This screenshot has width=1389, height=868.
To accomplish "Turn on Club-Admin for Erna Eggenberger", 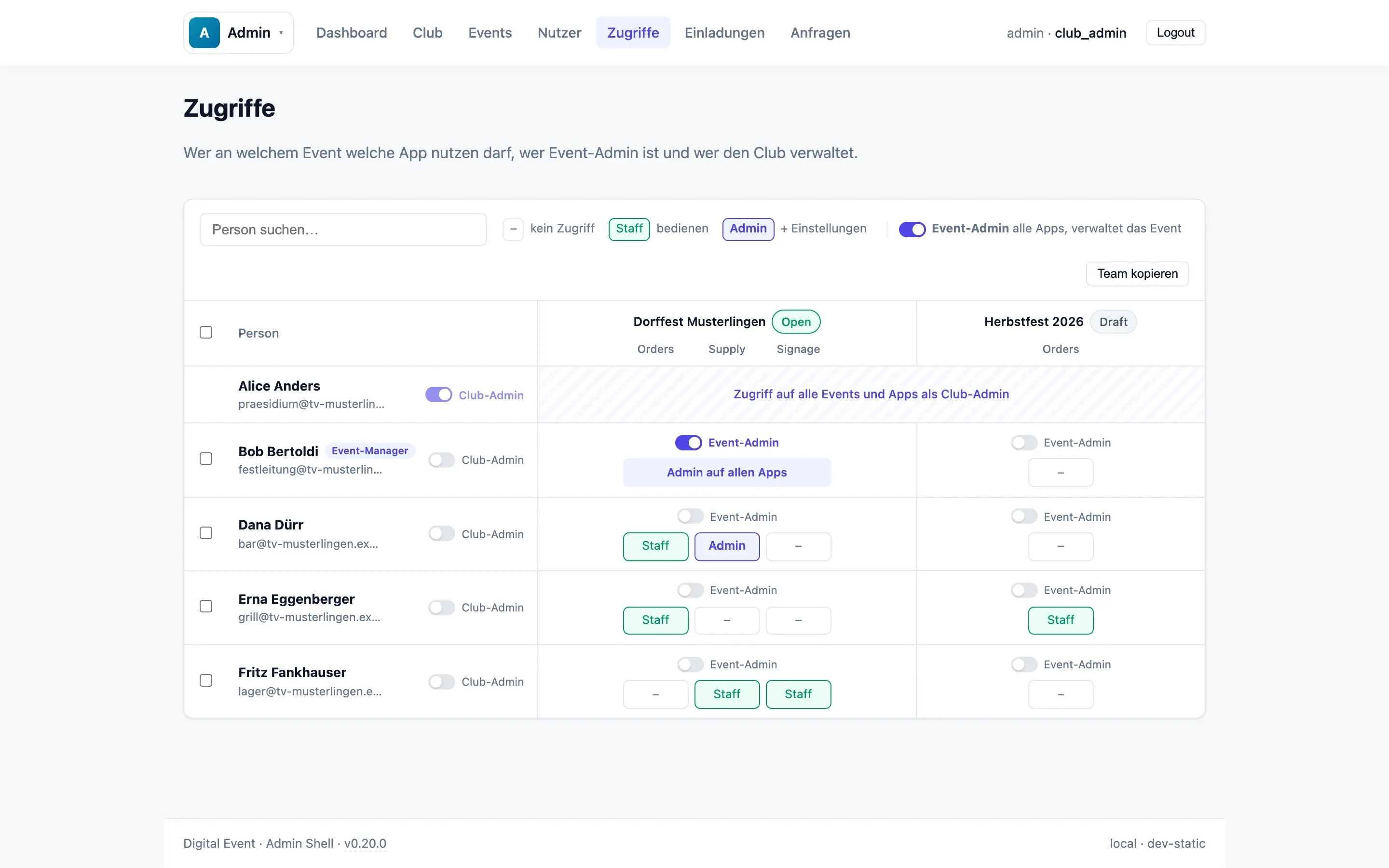I will (441, 608).
